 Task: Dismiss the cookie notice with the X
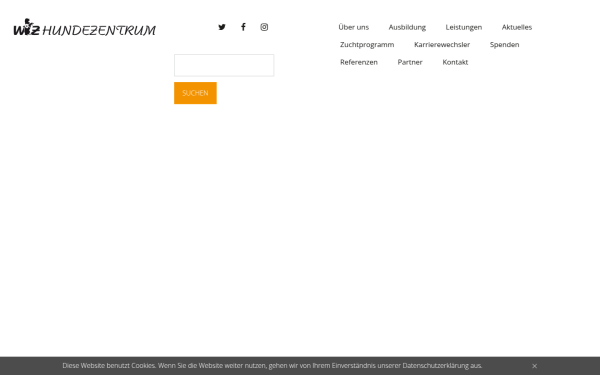click(535, 366)
